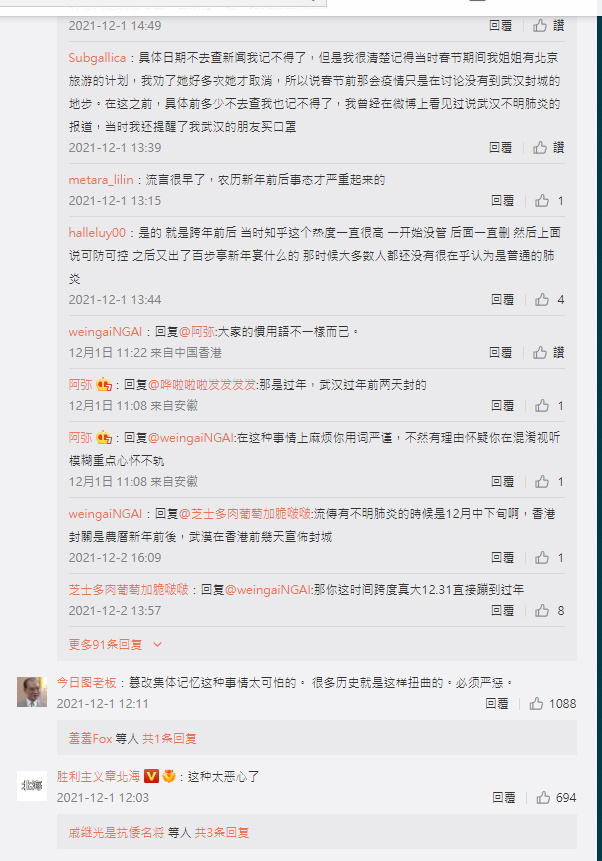Image resolution: width=602 pixels, height=861 pixels.
Task: Open 戚继光是抗倭名将 user link
Action: point(116,832)
